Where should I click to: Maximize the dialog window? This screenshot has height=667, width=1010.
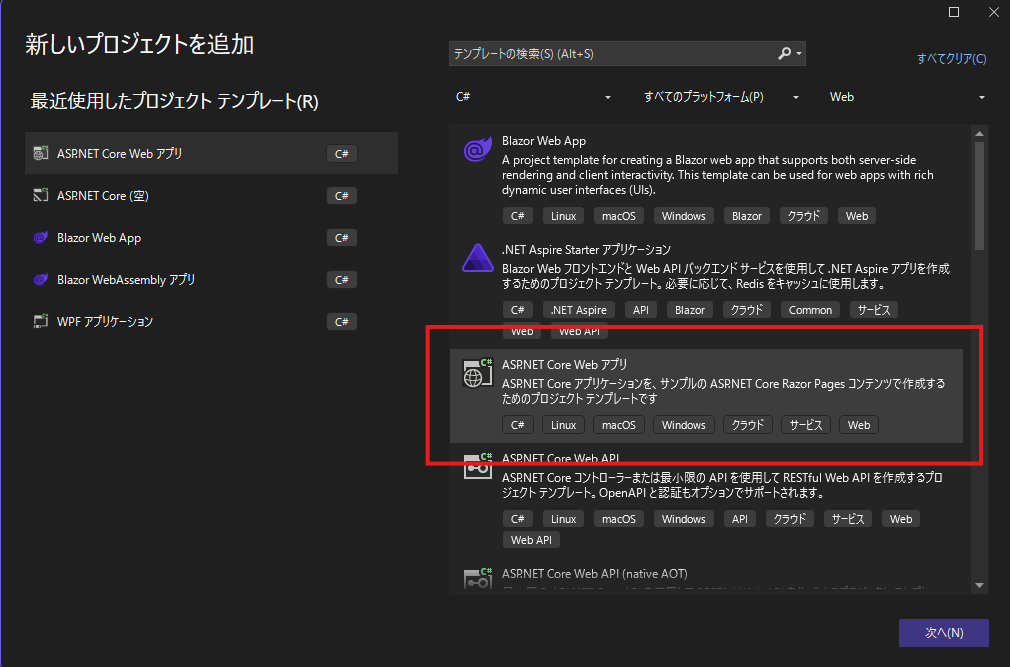click(x=954, y=12)
